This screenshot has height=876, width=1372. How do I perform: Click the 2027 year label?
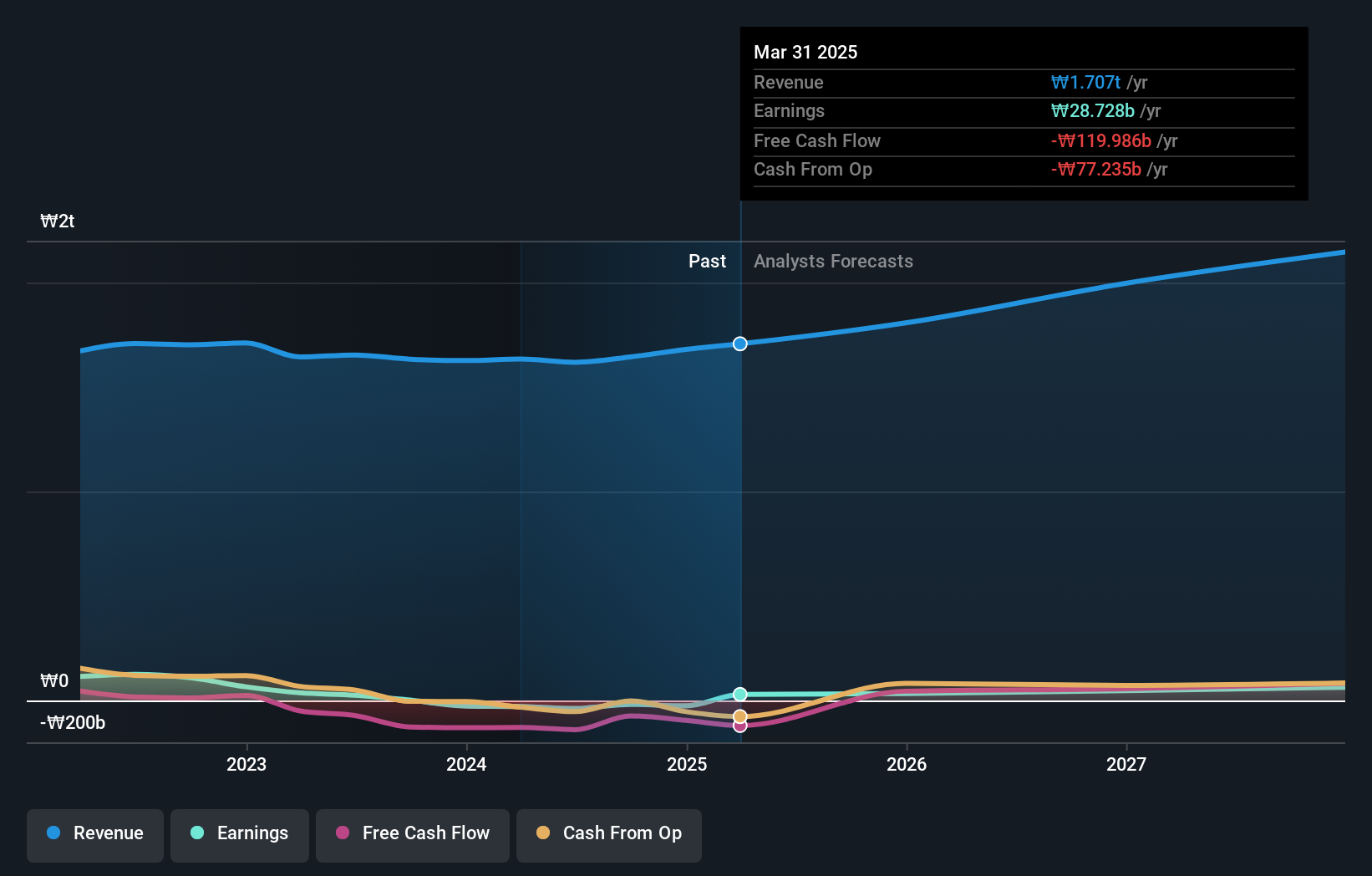pos(1126,763)
